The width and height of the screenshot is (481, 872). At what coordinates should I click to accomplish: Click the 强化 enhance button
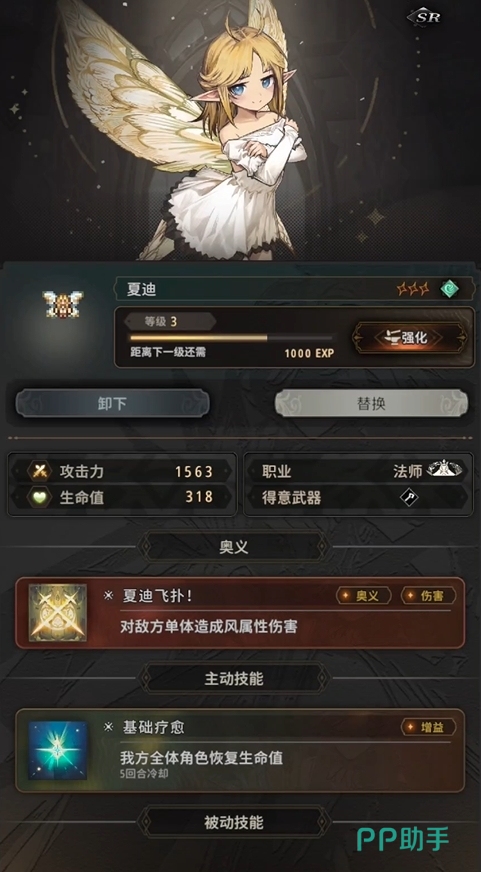409,338
